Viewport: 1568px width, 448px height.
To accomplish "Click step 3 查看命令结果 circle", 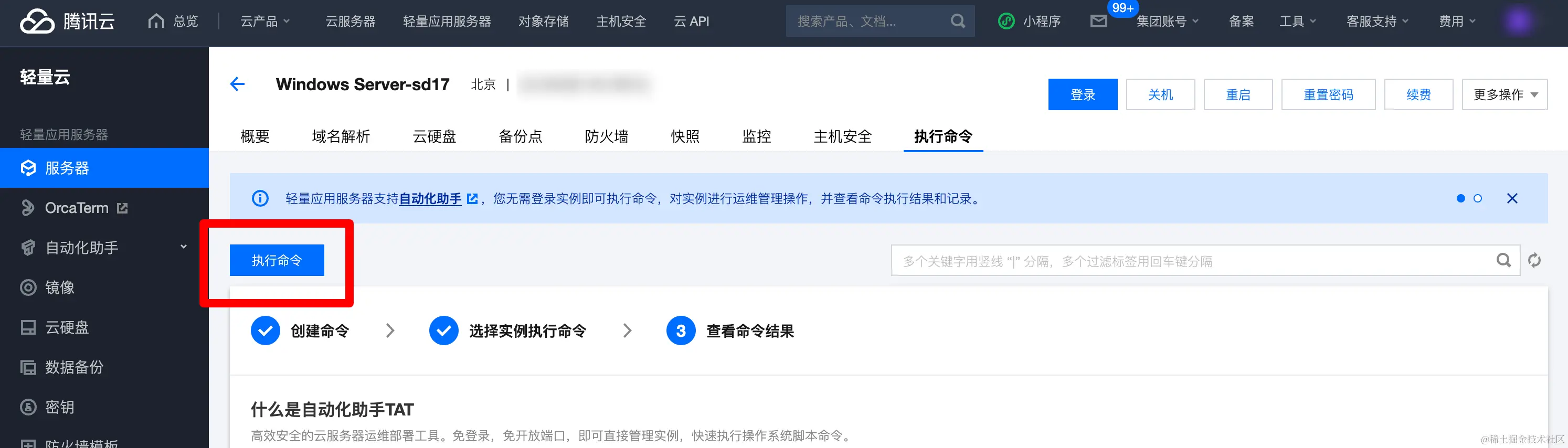I will click(x=681, y=330).
